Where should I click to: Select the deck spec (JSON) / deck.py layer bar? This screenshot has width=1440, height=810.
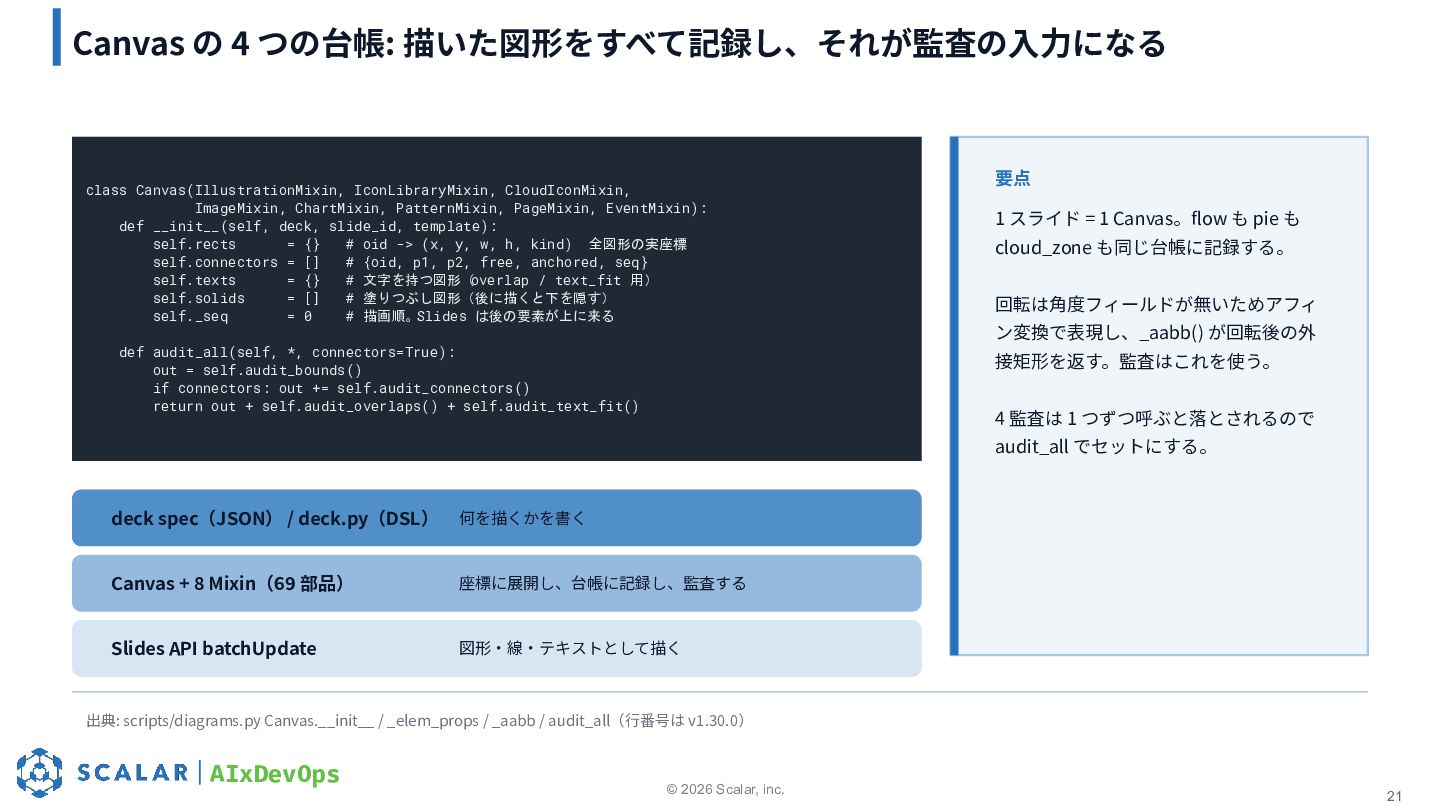point(496,518)
